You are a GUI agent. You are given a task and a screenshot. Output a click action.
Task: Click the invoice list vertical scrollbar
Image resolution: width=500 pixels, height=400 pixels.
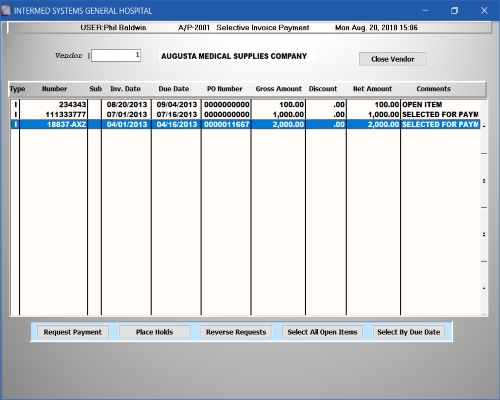click(484, 207)
